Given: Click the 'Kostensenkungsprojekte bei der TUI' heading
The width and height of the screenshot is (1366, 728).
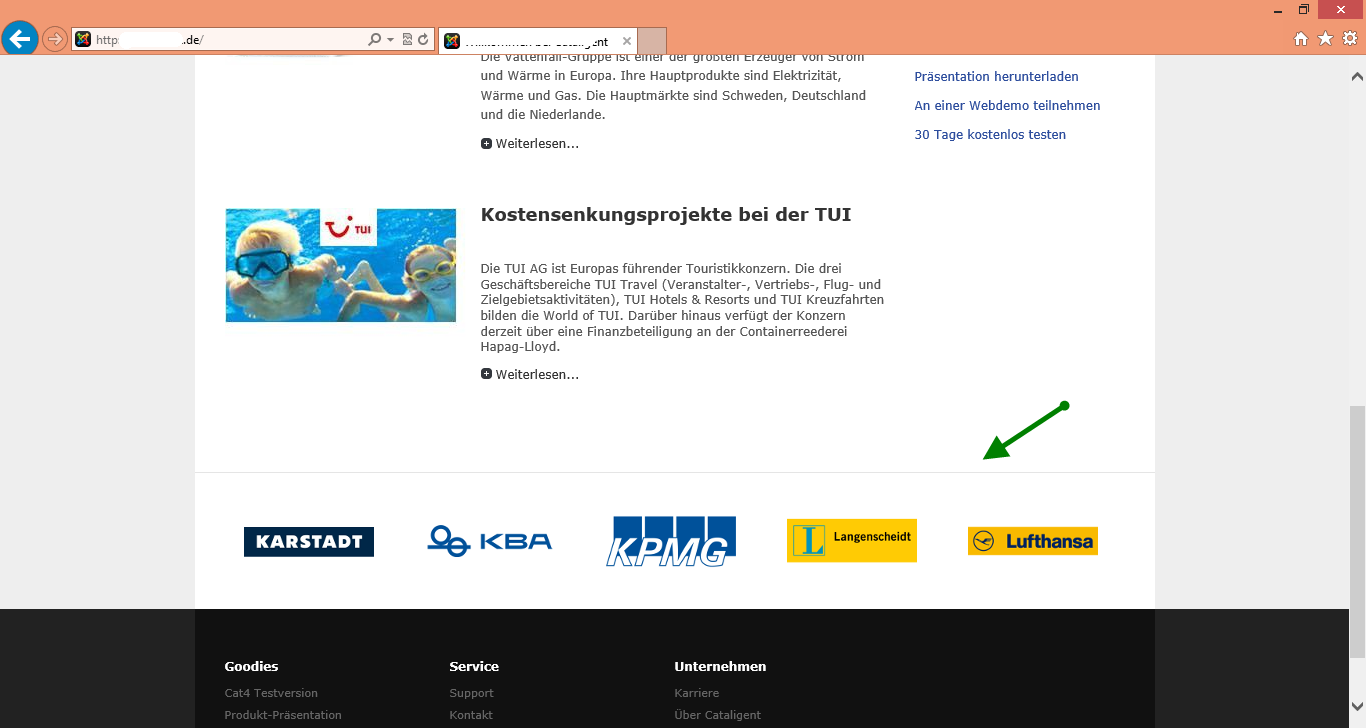Looking at the screenshot, I should tap(666, 215).
